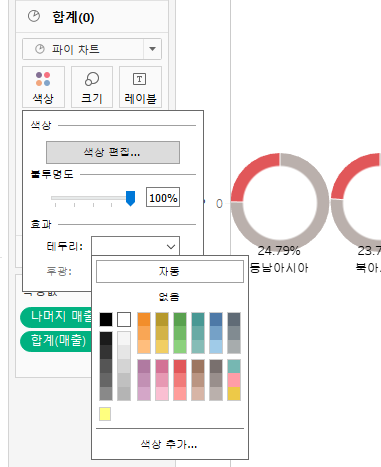This screenshot has height=467, width=381.
Task: Select the darkest red swatch
Action: click(x=180, y=366)
